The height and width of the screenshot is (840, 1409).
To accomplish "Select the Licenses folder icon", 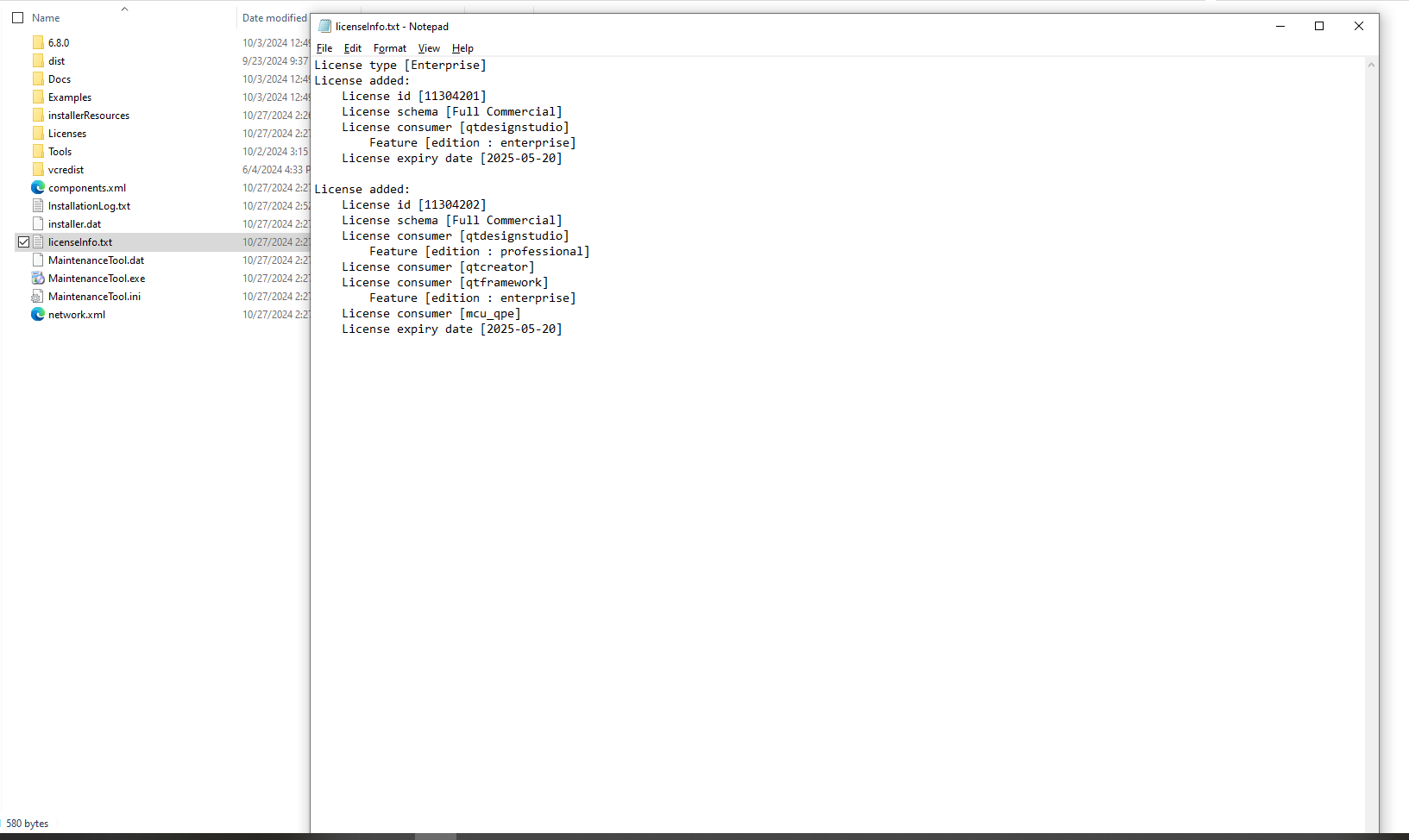I will [38, 133].
